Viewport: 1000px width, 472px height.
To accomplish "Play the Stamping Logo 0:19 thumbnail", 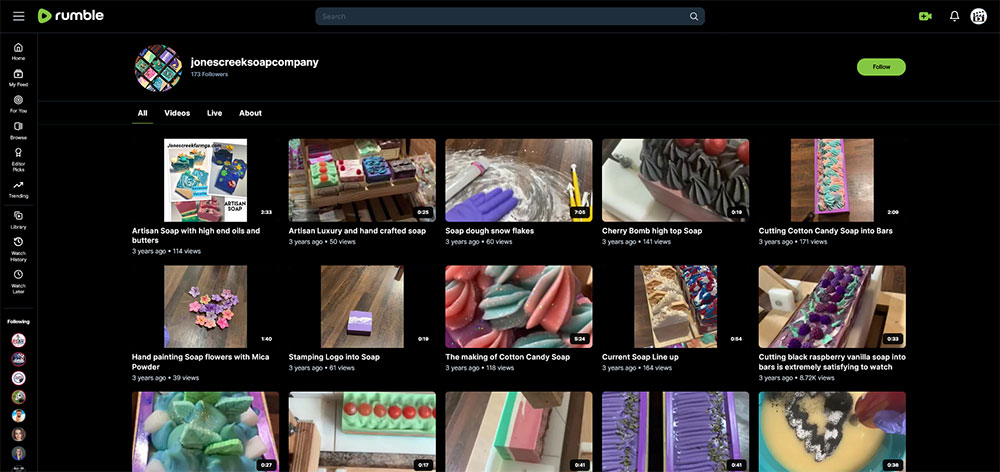I will click(x=362, y=307).
